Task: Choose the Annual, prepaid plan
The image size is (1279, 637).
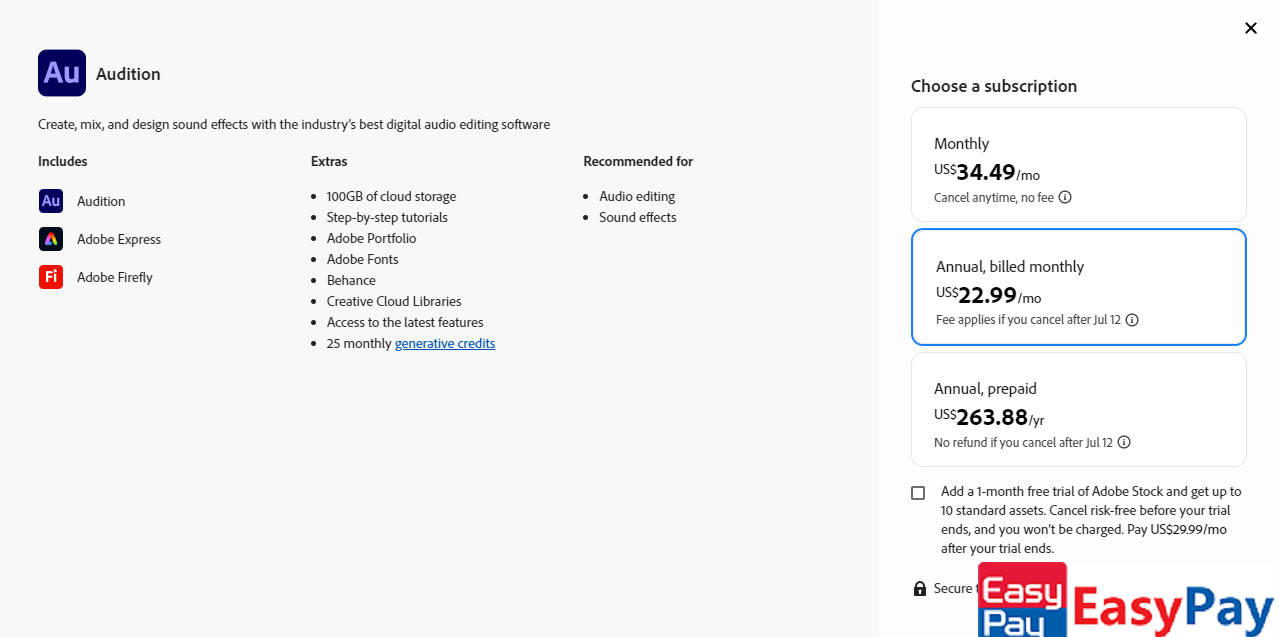Action: (x=1078, y=409)
